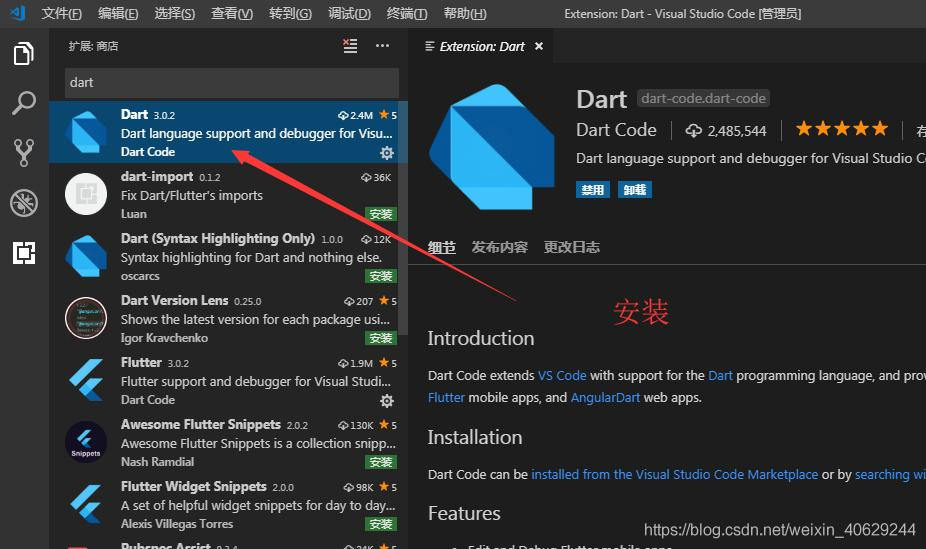Screen dimensions: 926x549
Task: Click the Flutter extension icon
Action: coord(86,380)
